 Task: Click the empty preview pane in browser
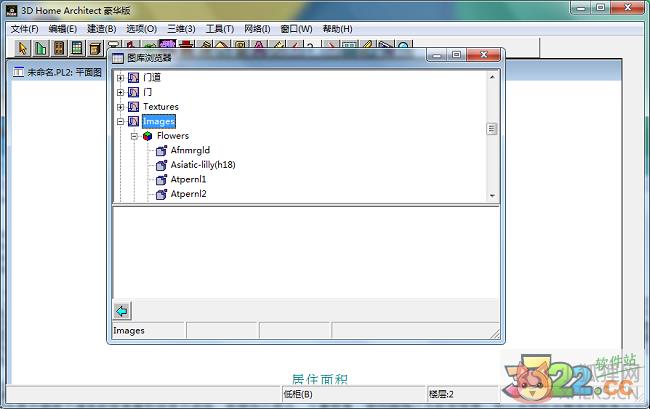point(306,252)
